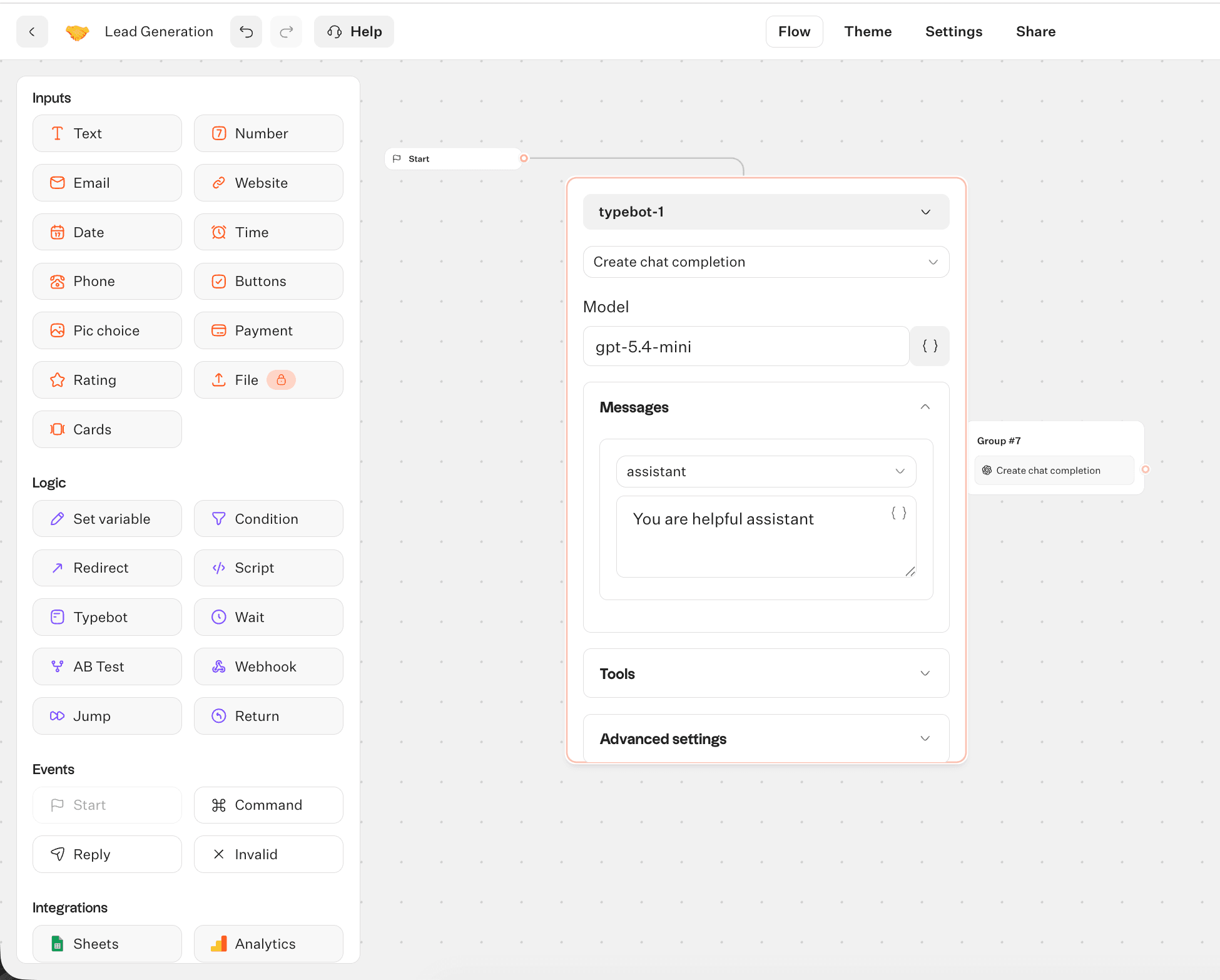Select the Cards input block
This screenshot has width=1220, height=980.
[x=107, y=429]
